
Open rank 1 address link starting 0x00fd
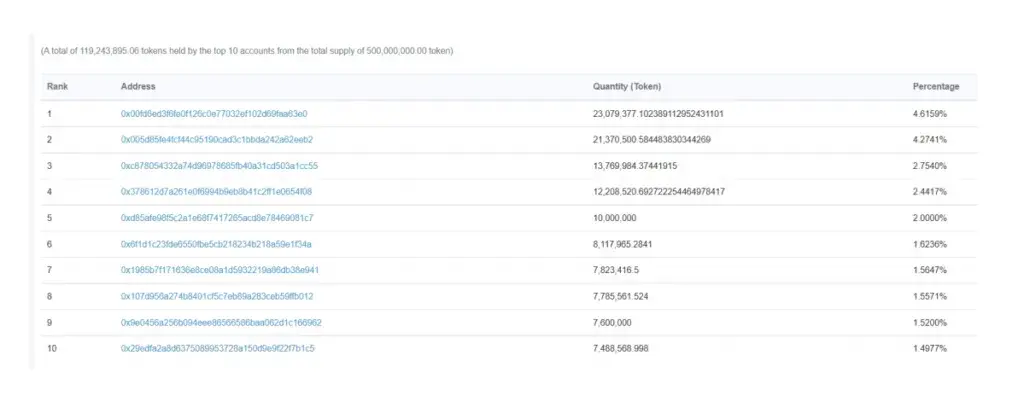click(x=214, y=114)
